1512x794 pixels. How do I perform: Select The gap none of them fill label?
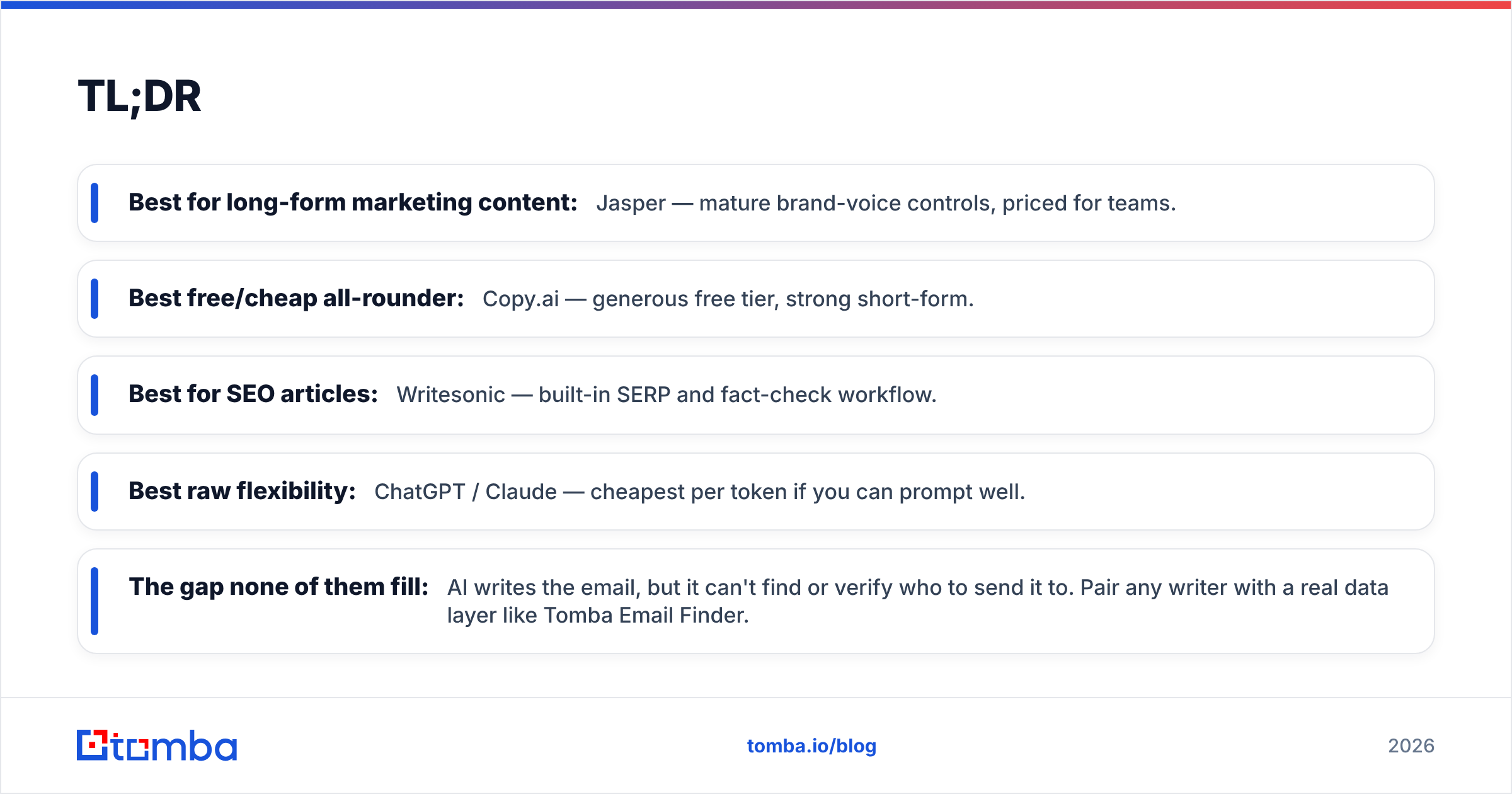click(278, 587)
